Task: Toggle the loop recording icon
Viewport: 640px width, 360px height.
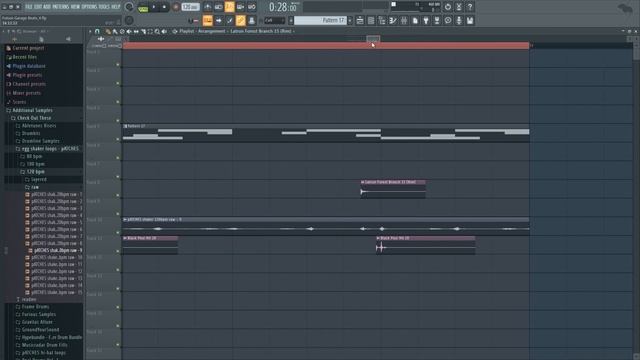Action: [252, 7]
